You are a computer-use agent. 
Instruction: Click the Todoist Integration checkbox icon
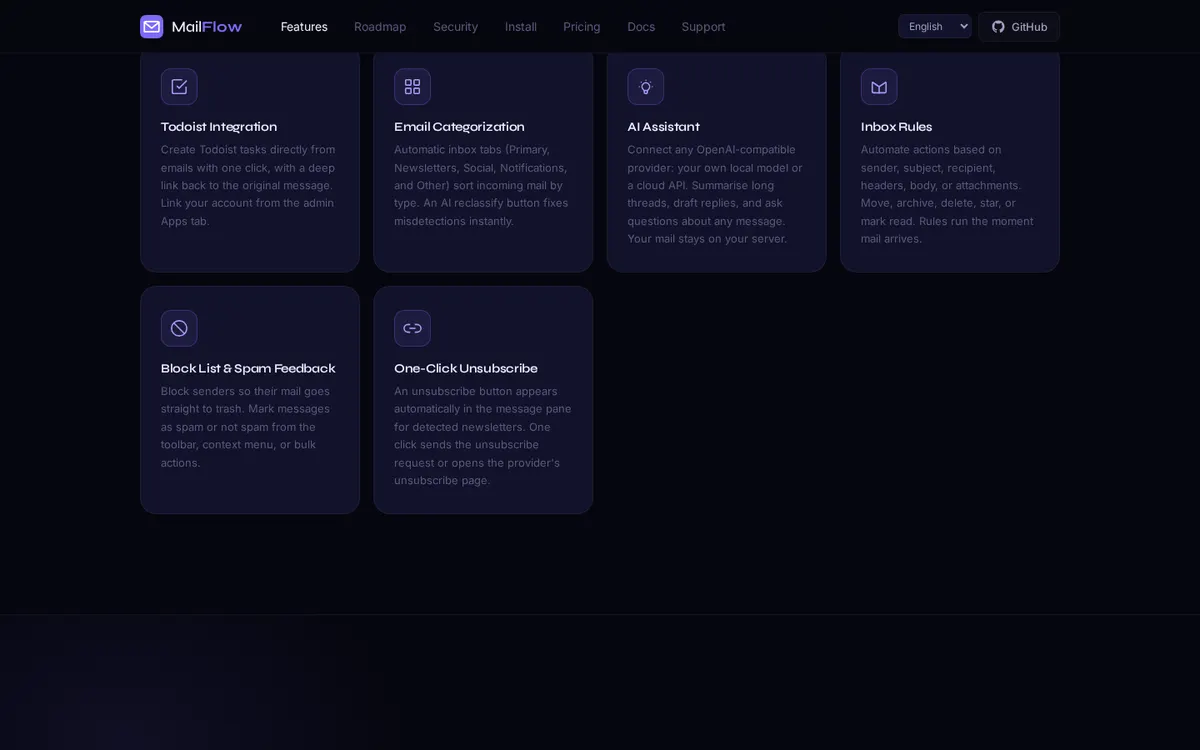click(x=179, y=87)
